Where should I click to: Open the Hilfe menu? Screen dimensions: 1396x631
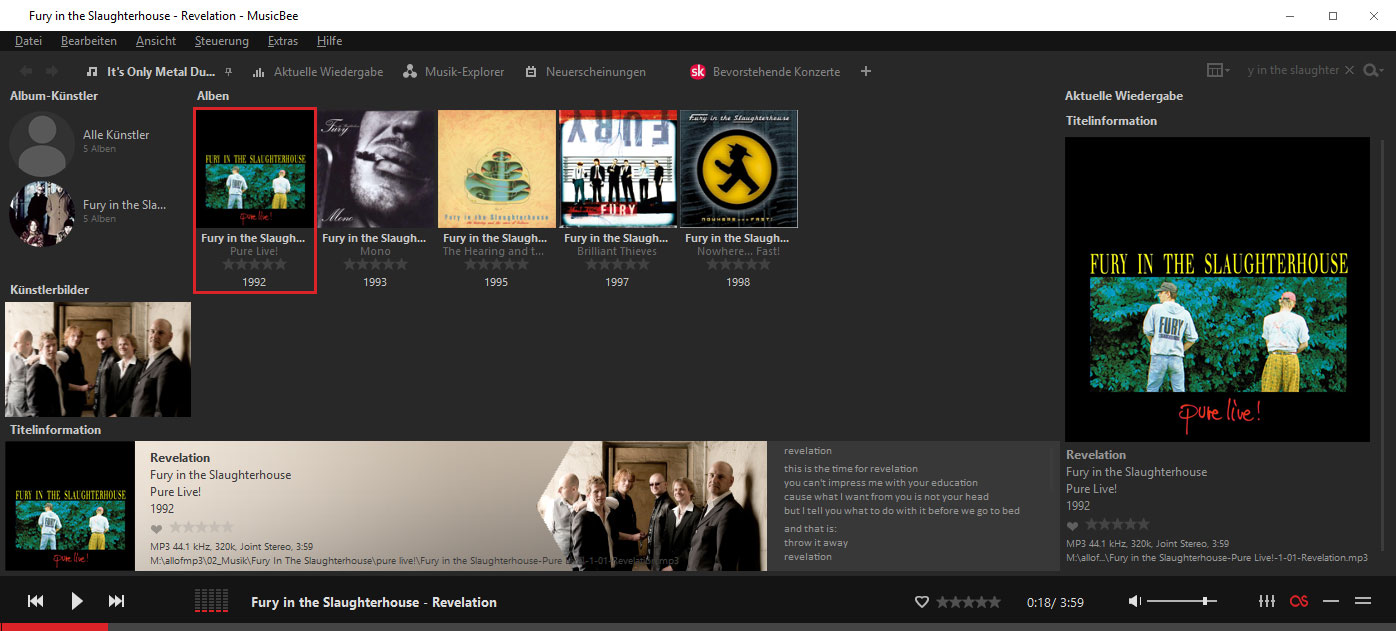[329, 41]
